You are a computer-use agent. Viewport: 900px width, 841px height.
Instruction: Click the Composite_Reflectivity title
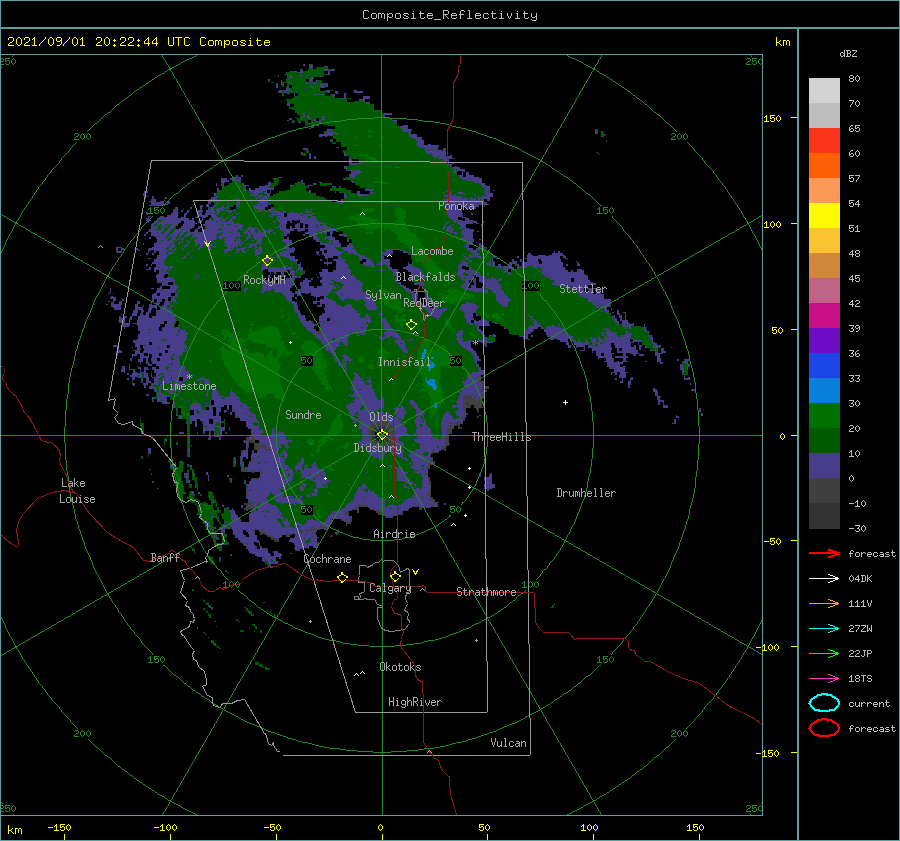coord(450,15)
